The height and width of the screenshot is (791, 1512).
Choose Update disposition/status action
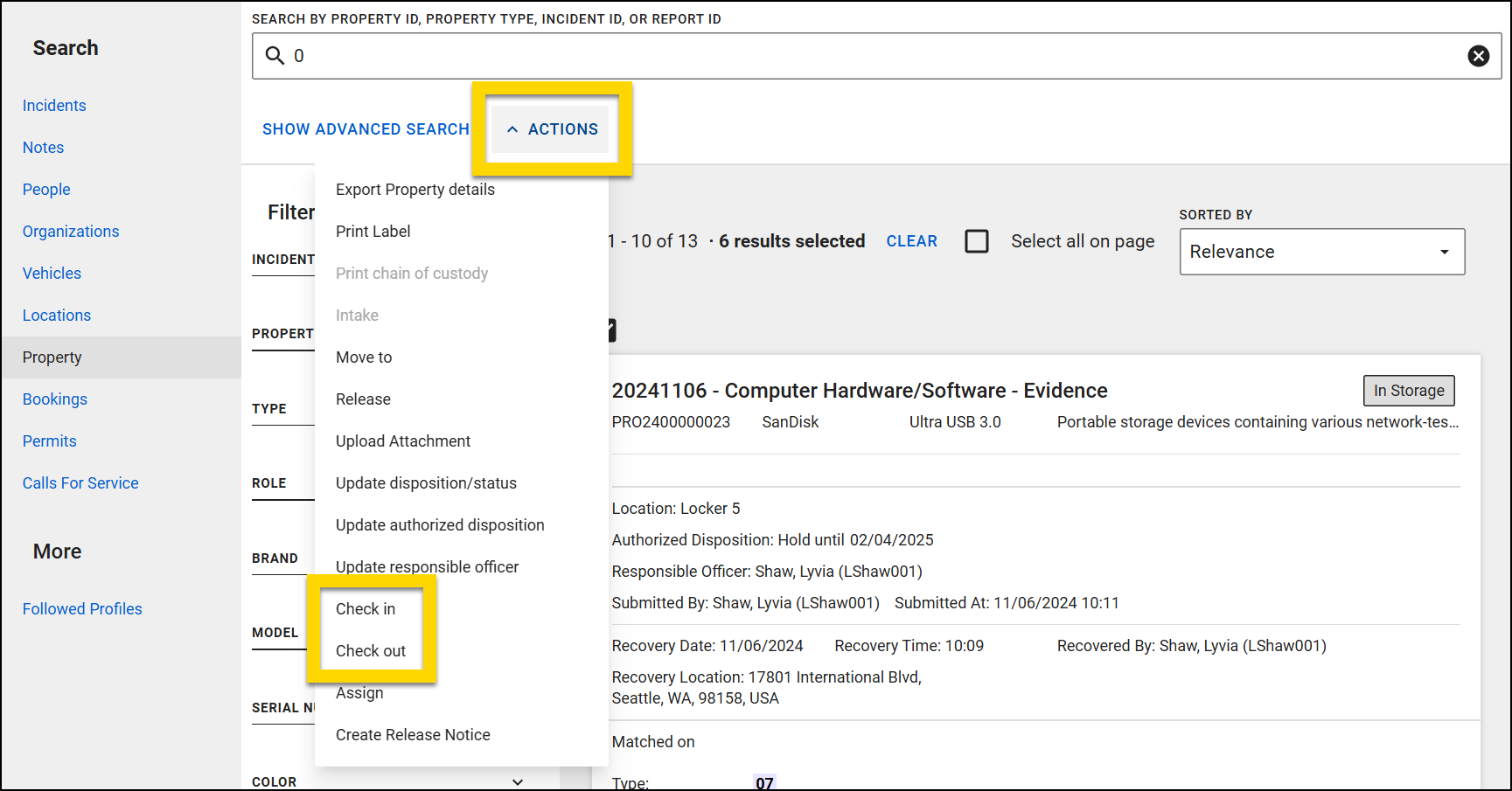click(426, 482)
